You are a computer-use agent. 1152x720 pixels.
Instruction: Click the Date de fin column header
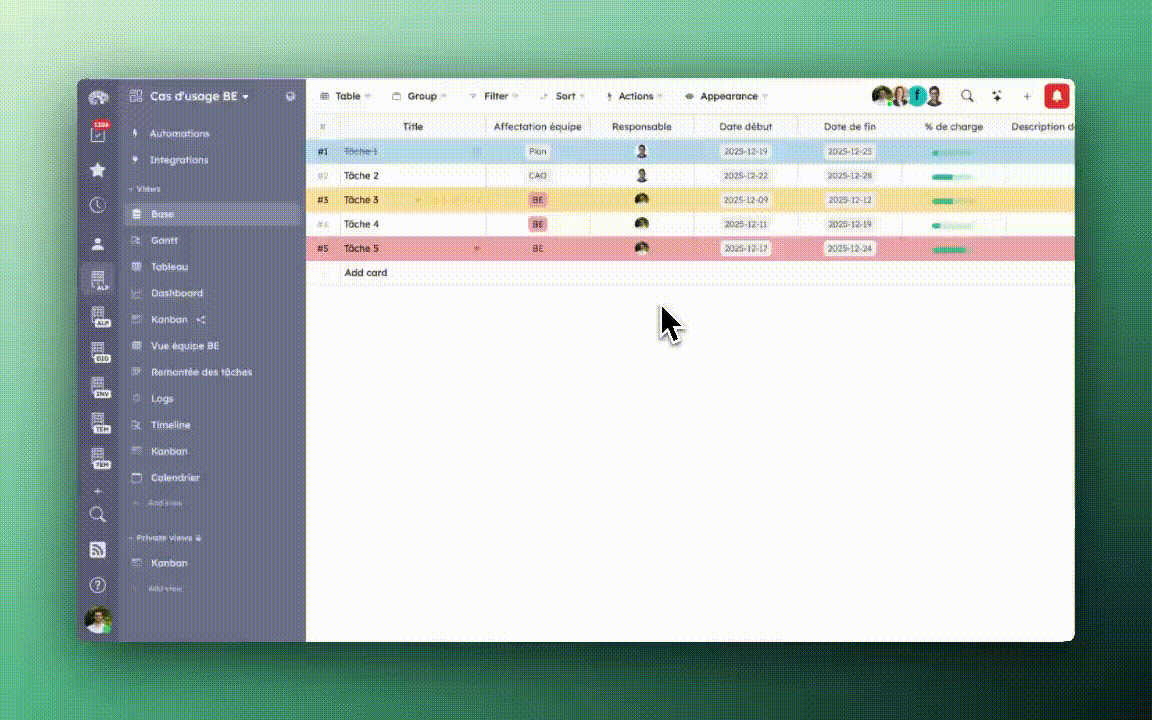[x=849, y=126]
